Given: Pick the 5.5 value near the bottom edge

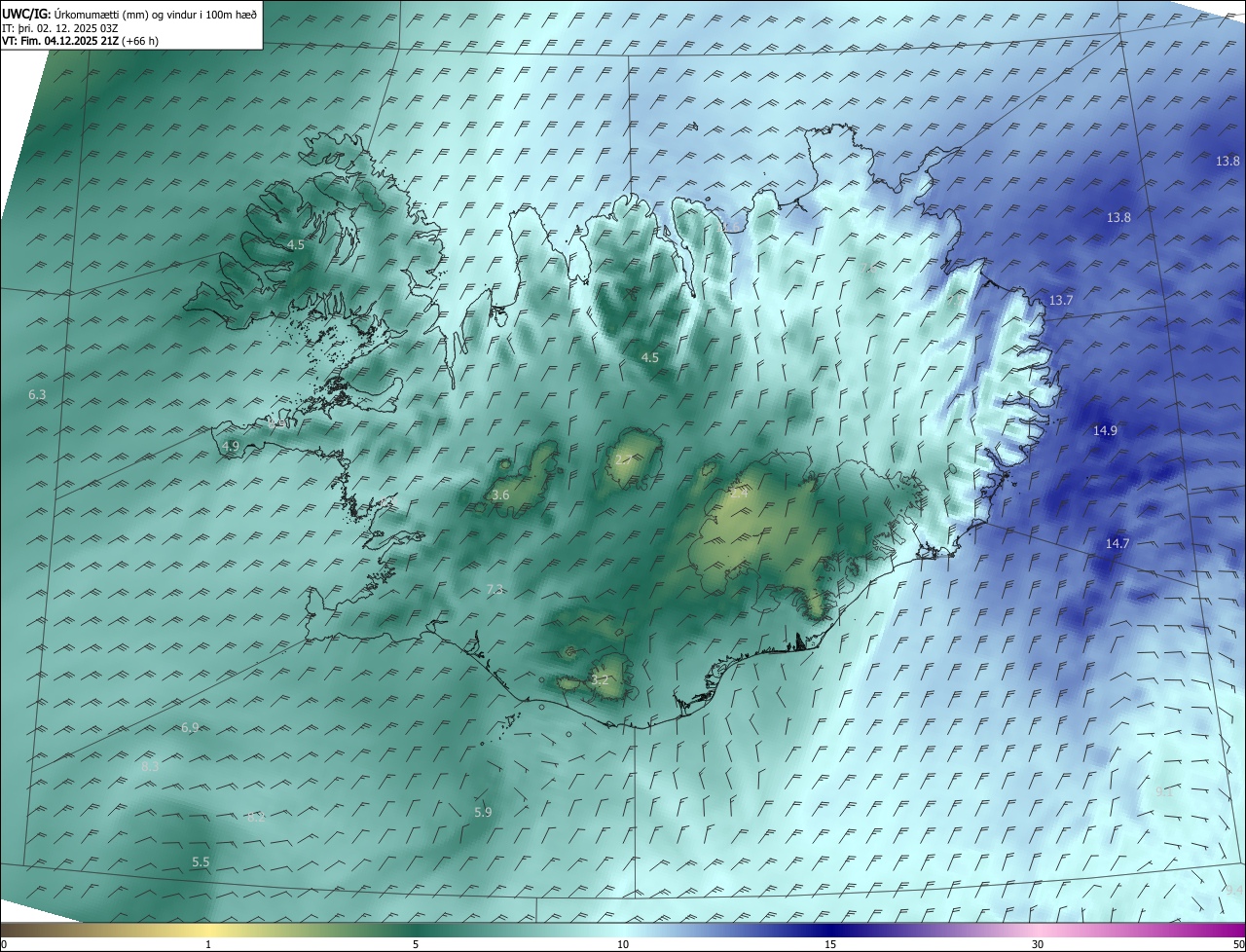Looking at the screenshot, I should [201, 862].
